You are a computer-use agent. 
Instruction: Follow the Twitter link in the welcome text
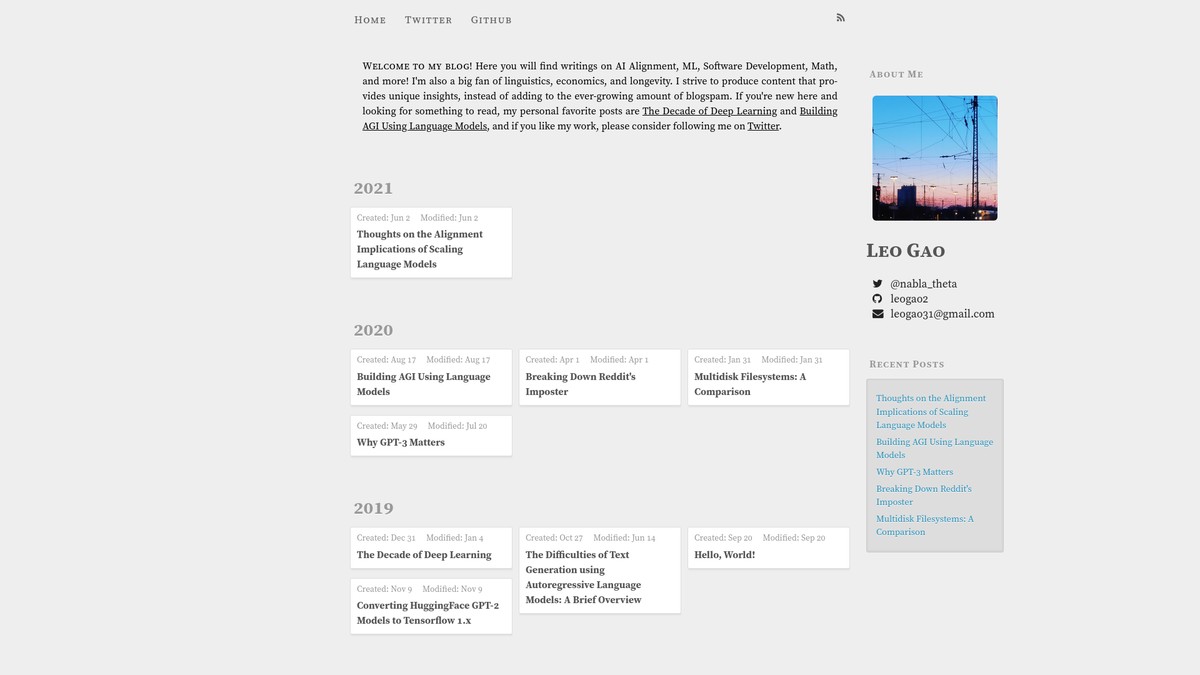[763, 126]
